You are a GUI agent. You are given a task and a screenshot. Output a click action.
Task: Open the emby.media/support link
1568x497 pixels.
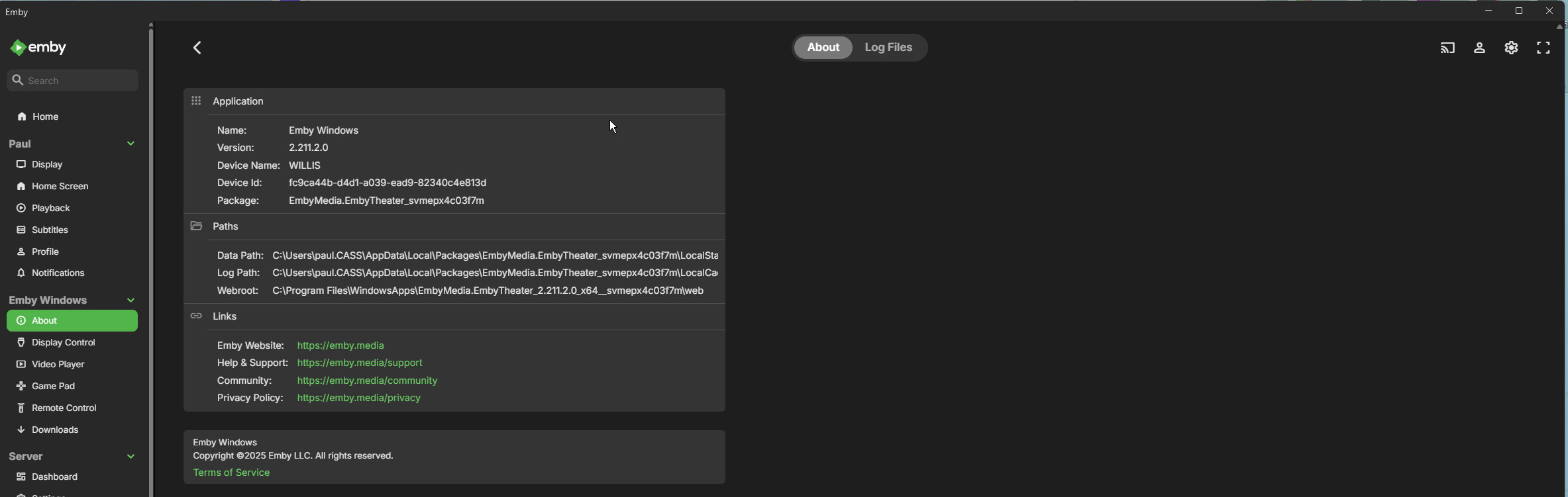(x=360, y=363)
